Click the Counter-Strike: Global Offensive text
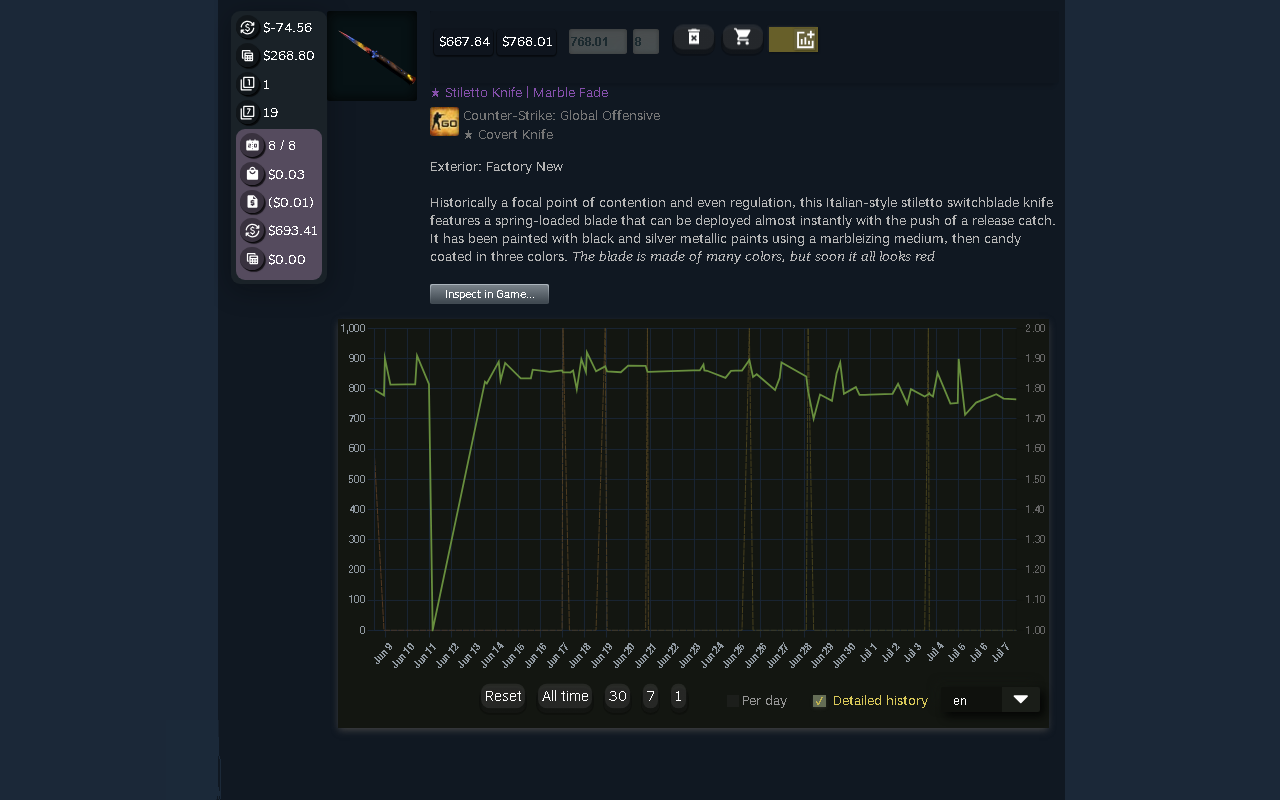This screenshot has height=800, width=1280. click(x=561, y=116)
